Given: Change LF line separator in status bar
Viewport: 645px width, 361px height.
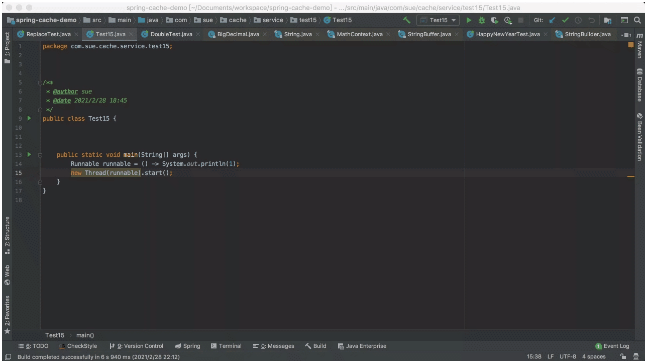Looking at the screenshot, I should [x=551, y=356].
